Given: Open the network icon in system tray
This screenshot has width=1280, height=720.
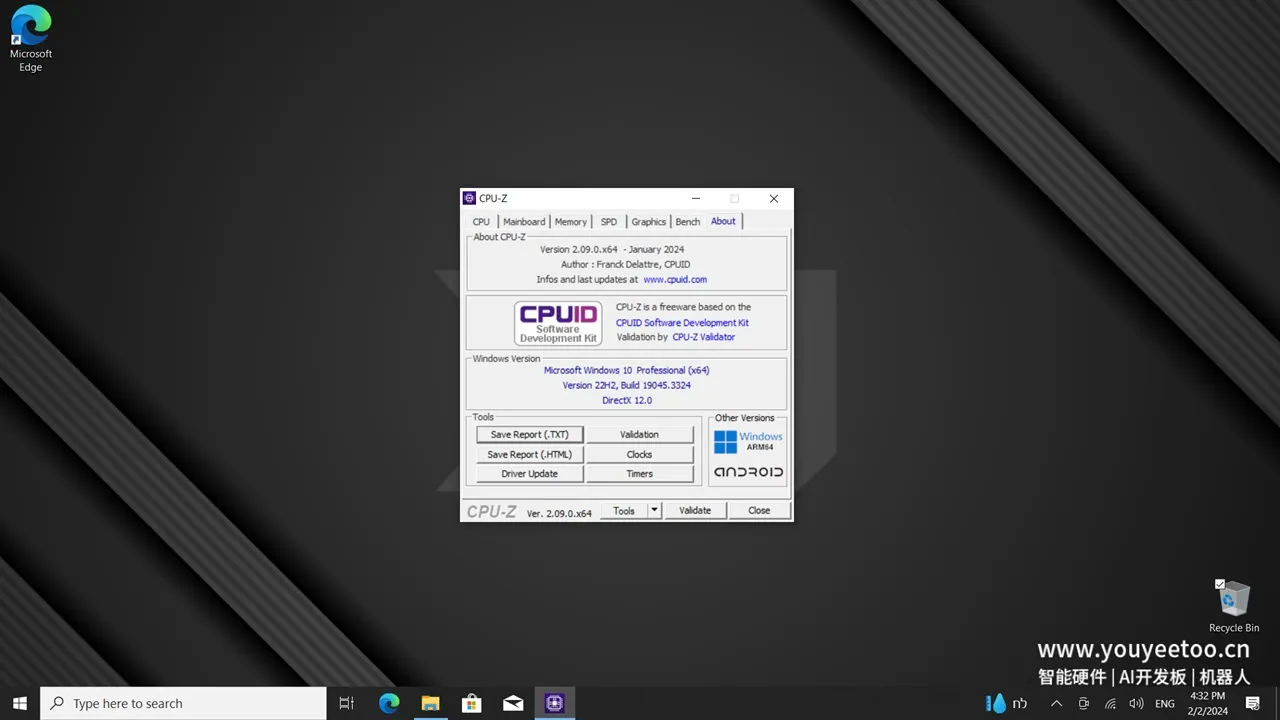Looking at the screenshot, I should point(1110,703).
